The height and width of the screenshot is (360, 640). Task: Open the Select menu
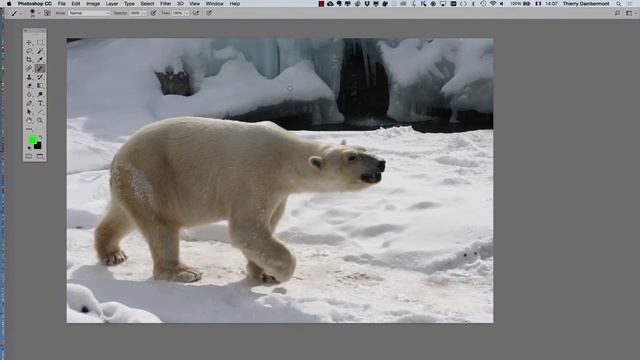coord(147,4)
